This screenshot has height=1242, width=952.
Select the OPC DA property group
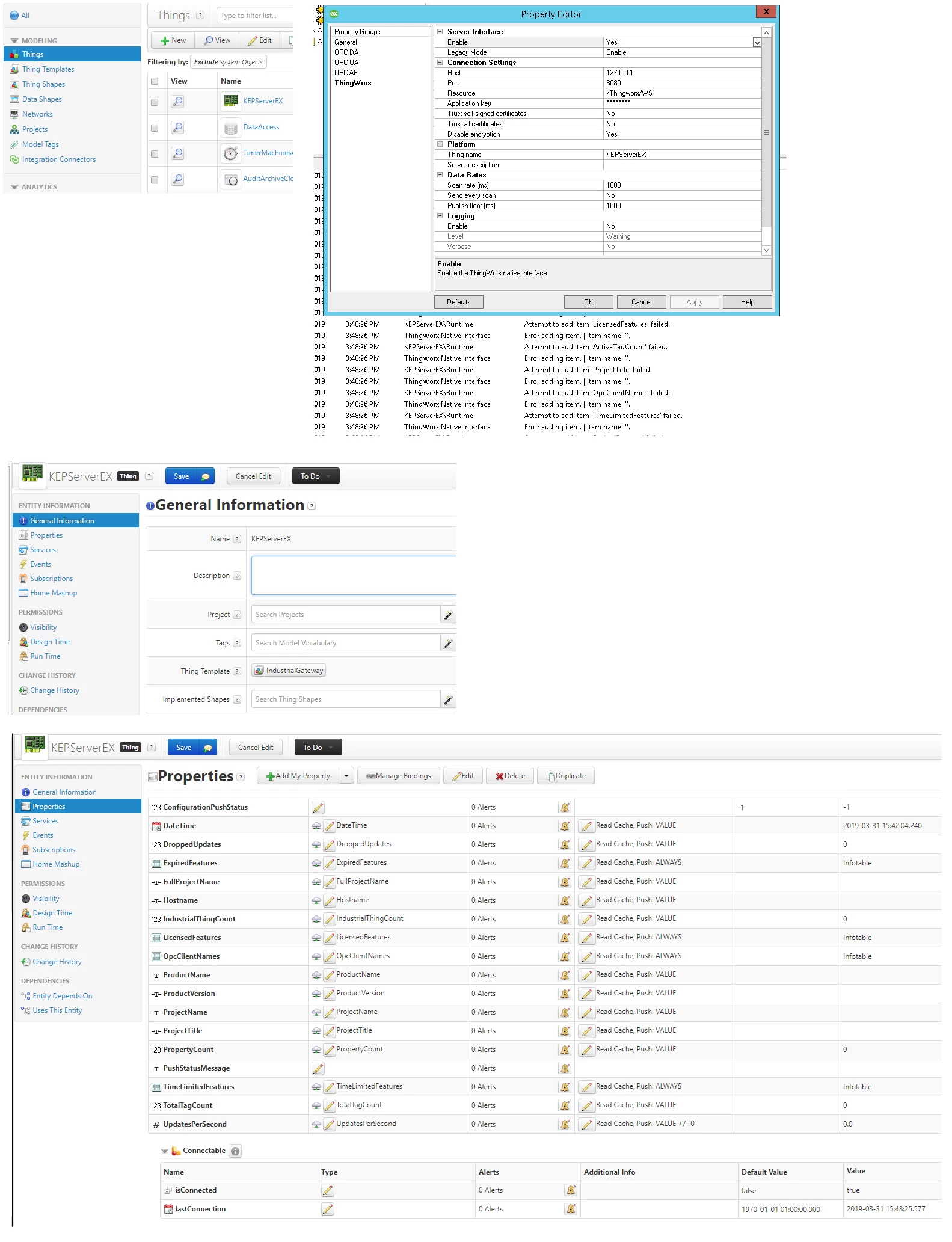[346, 52]
